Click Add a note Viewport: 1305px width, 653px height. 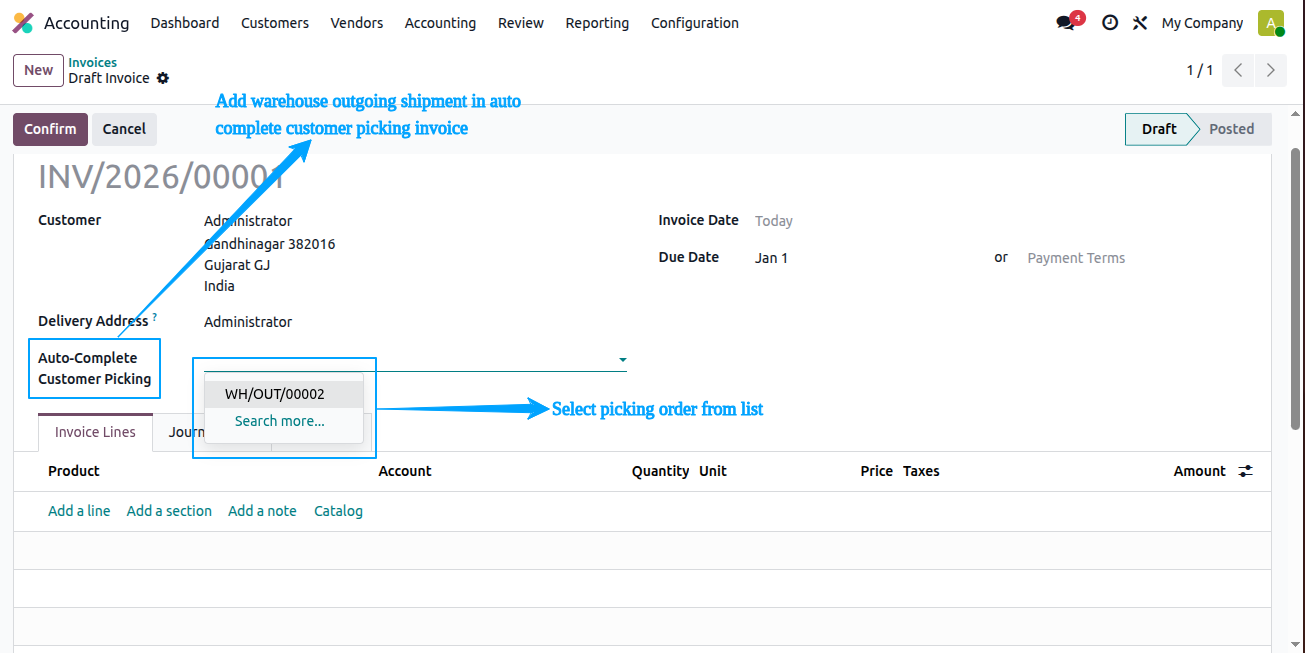coord(262,511)
